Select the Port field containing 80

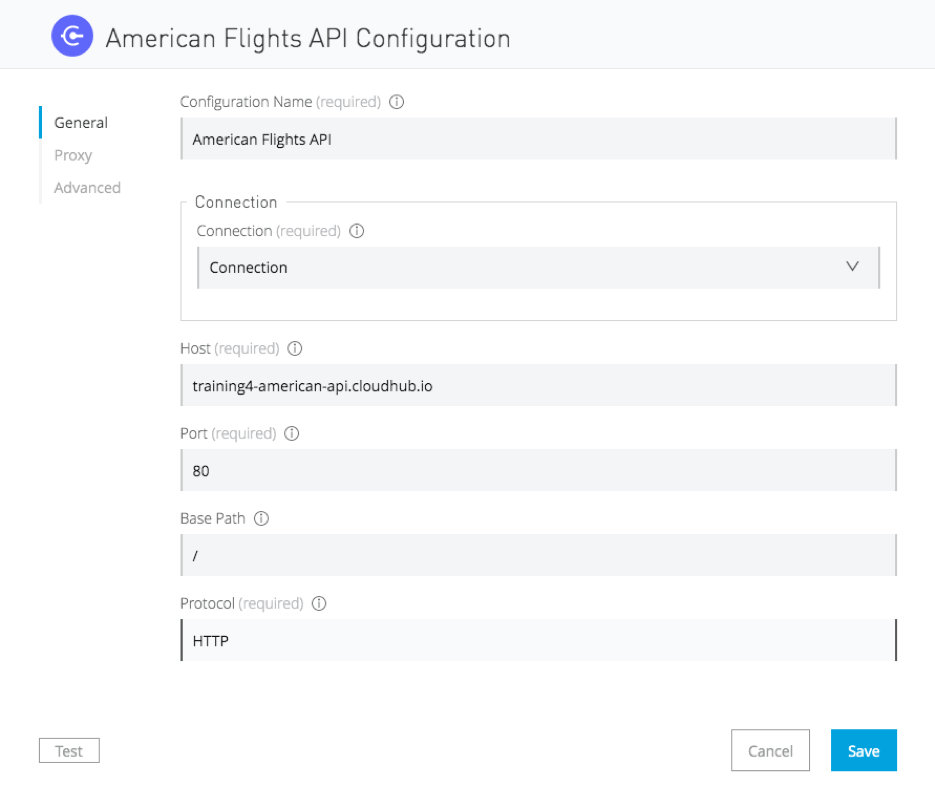pyautogui.click(x=538, y=470)
